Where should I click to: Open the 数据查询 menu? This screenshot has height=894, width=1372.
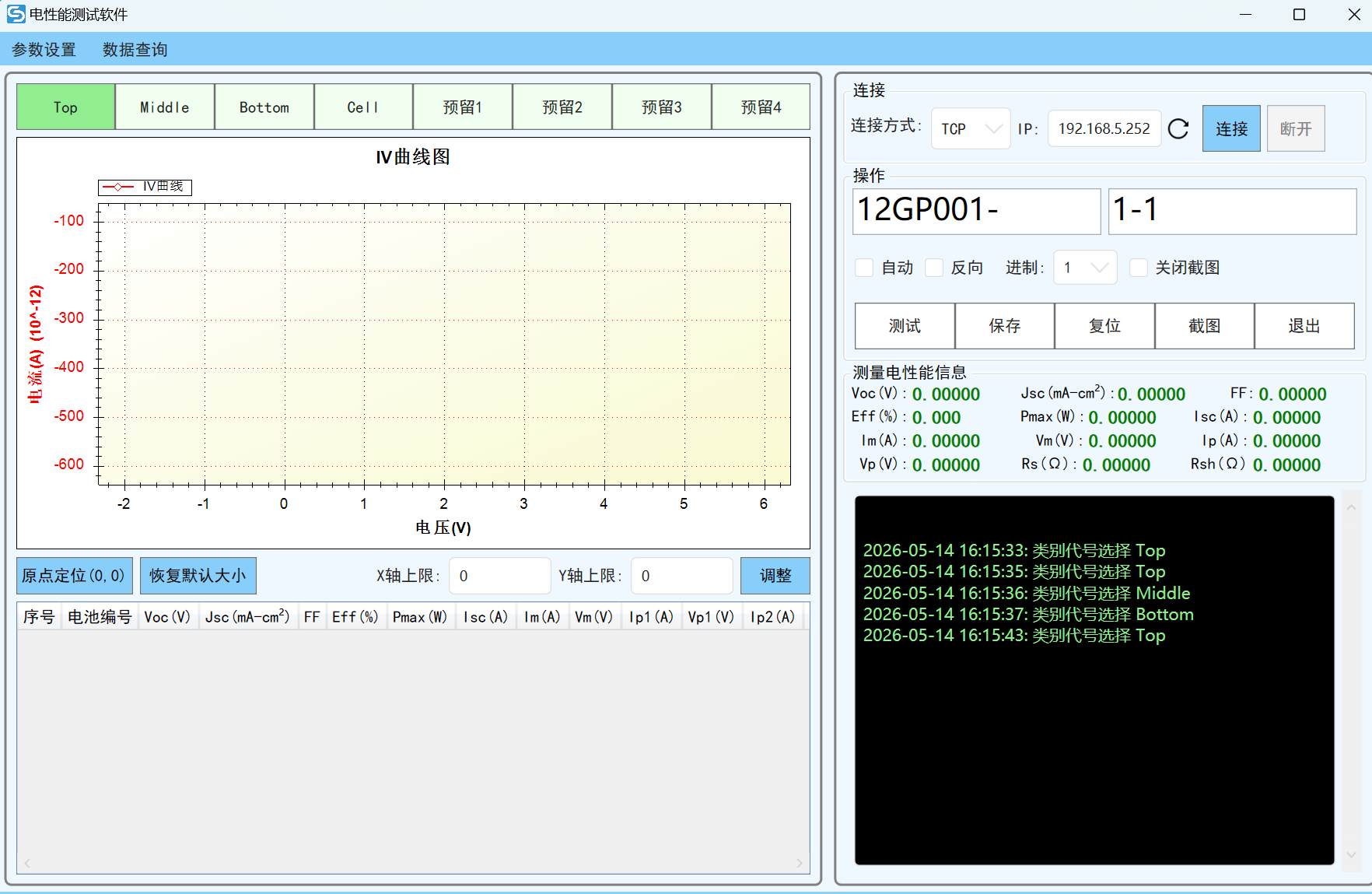[135, 50]
